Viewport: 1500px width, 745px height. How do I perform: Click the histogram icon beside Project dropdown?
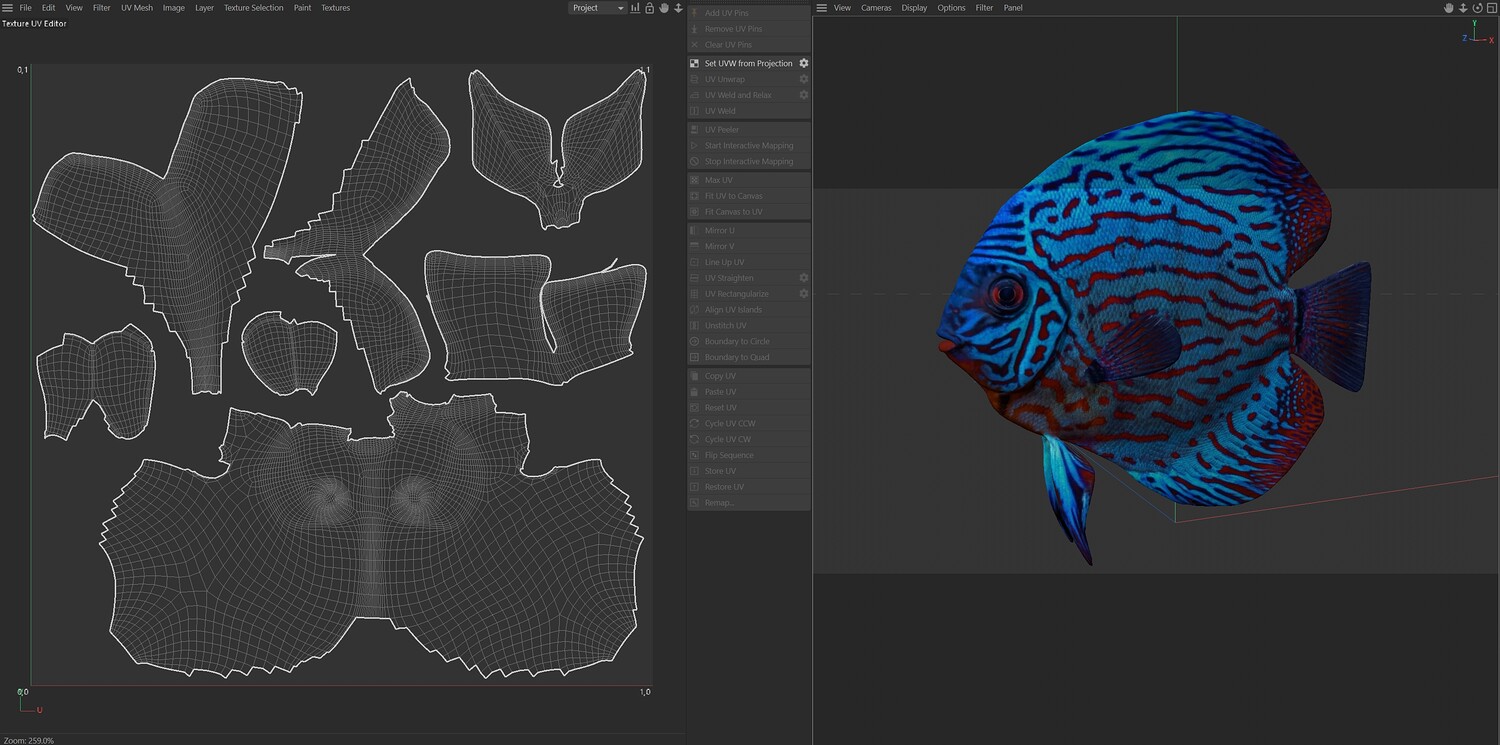(x=635, y=8)
